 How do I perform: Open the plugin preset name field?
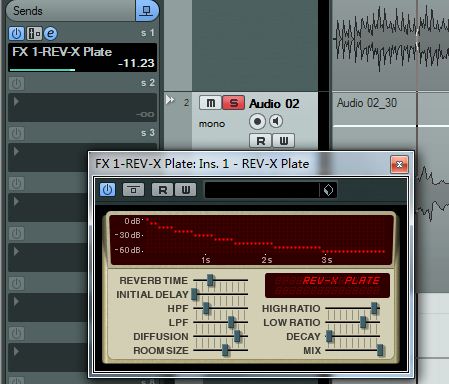pos(262,190)
